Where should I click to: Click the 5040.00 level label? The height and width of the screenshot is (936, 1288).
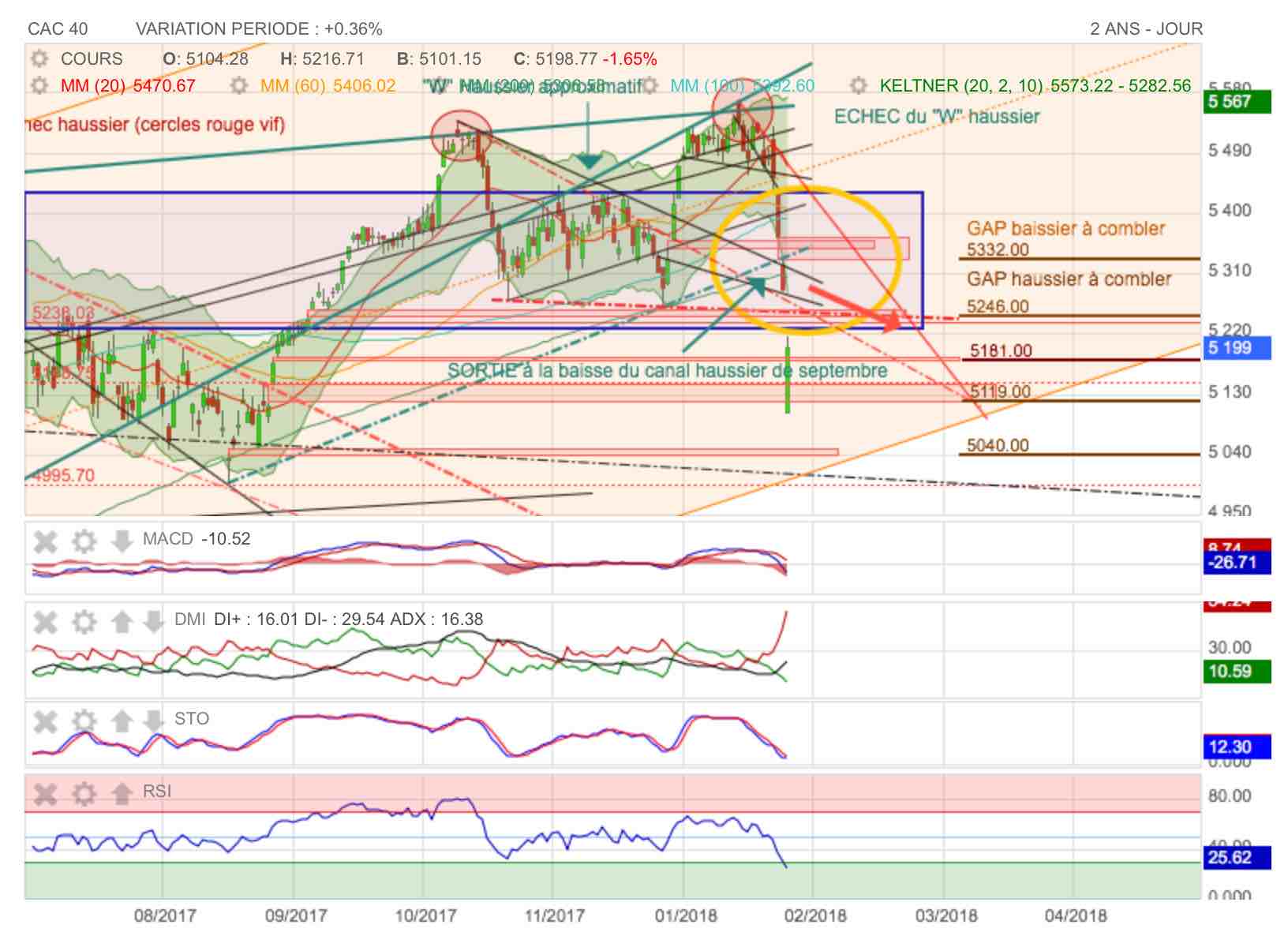[x=998, y=446]
